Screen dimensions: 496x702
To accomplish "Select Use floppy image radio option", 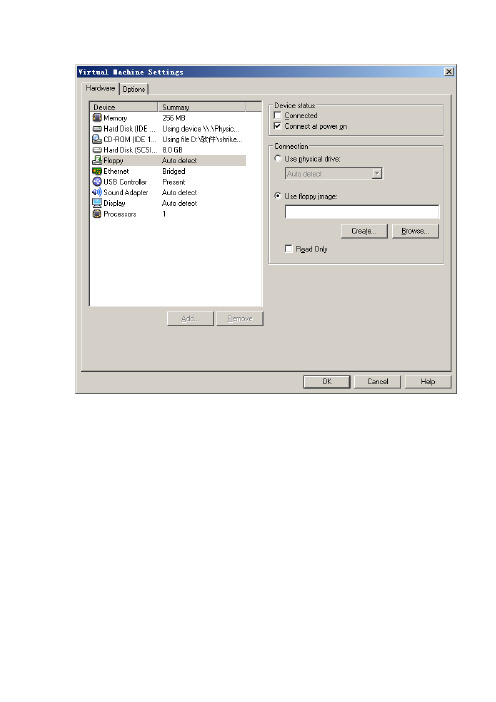I will [x=278, y=196].
